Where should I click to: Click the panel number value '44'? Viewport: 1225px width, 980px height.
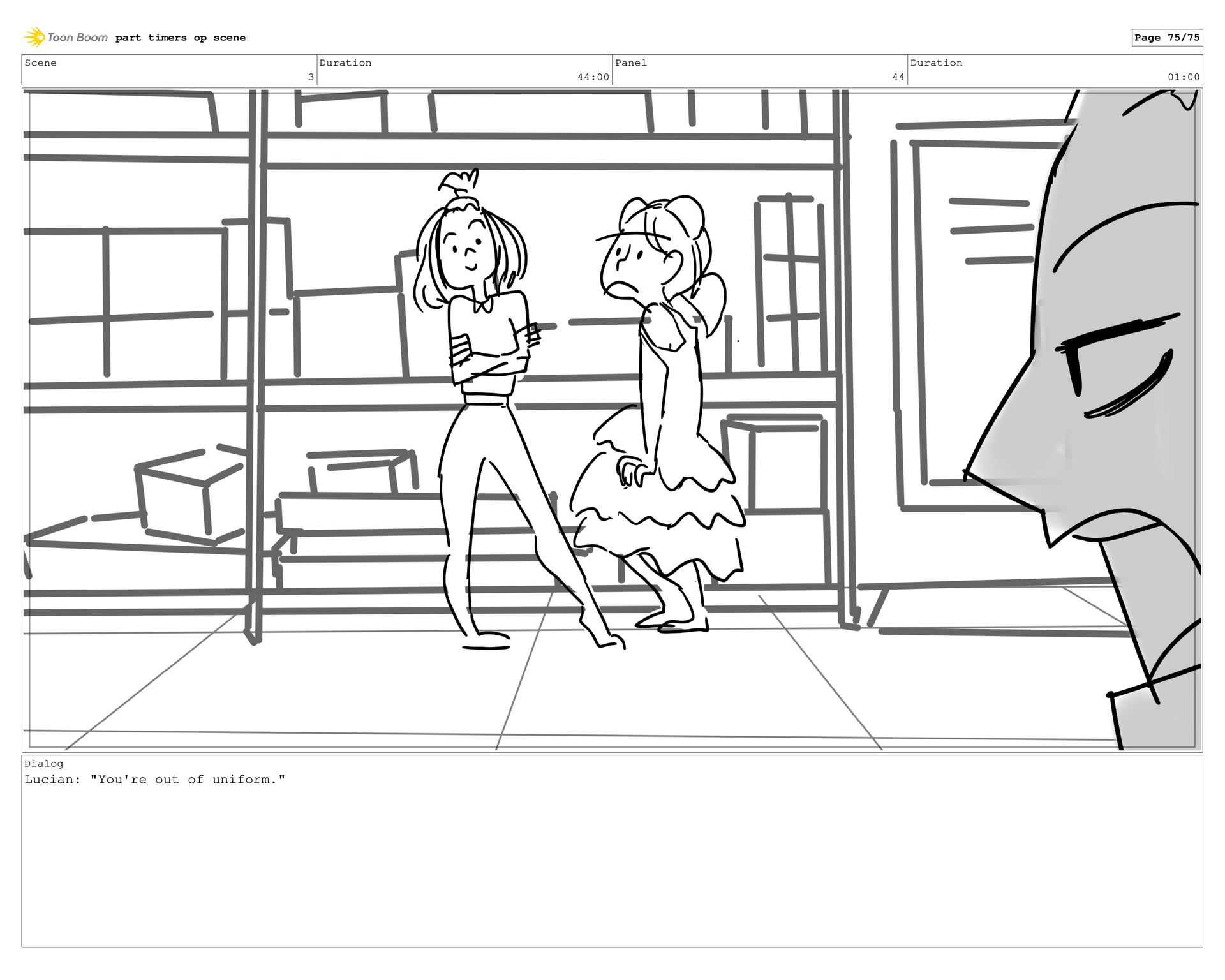tap(898, 77)
